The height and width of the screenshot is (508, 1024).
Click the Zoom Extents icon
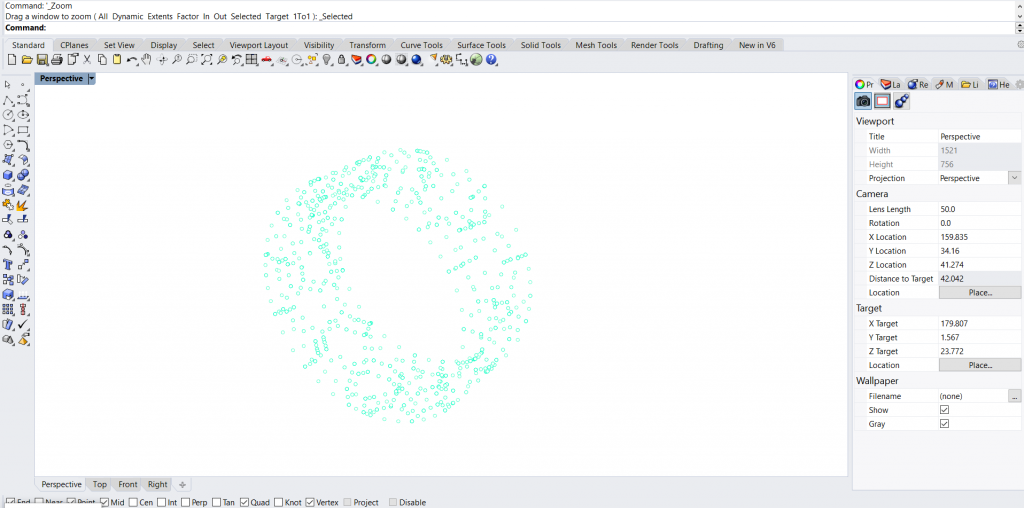point(206,59)
